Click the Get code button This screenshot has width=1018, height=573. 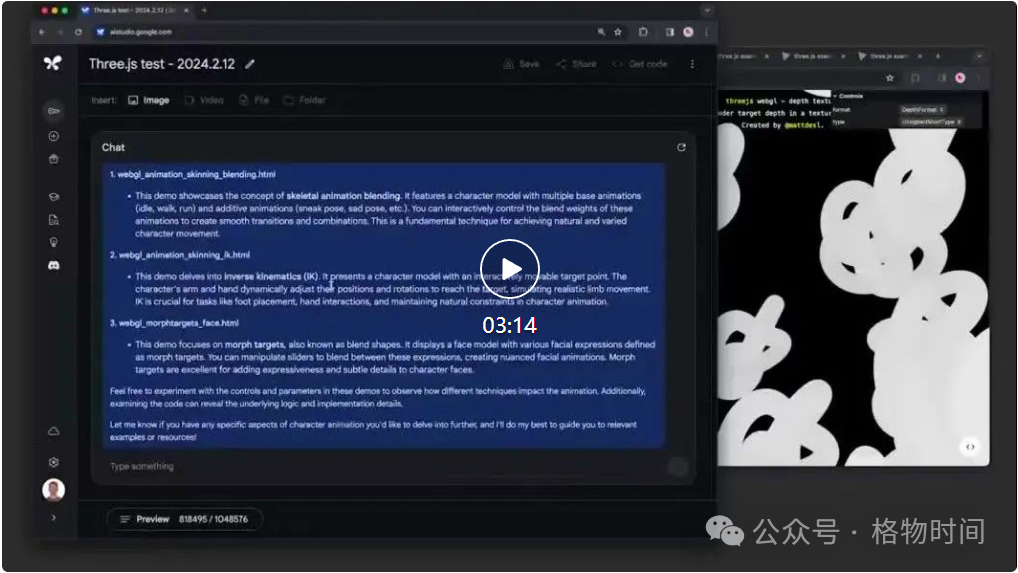click(640, 64)
